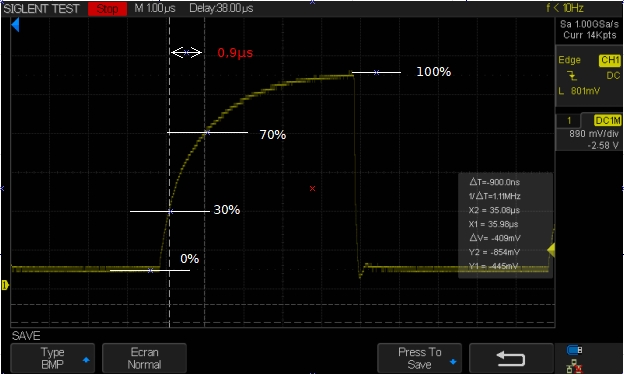Select the -2.58 V channel offset value
The width and height of the screenshot is (624, 374).
click(x=603, y=146)
